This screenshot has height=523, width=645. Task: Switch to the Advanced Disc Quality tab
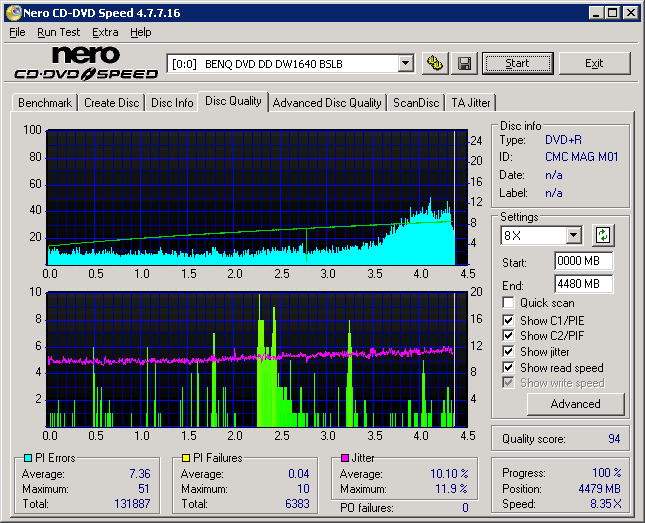point(327,103)
